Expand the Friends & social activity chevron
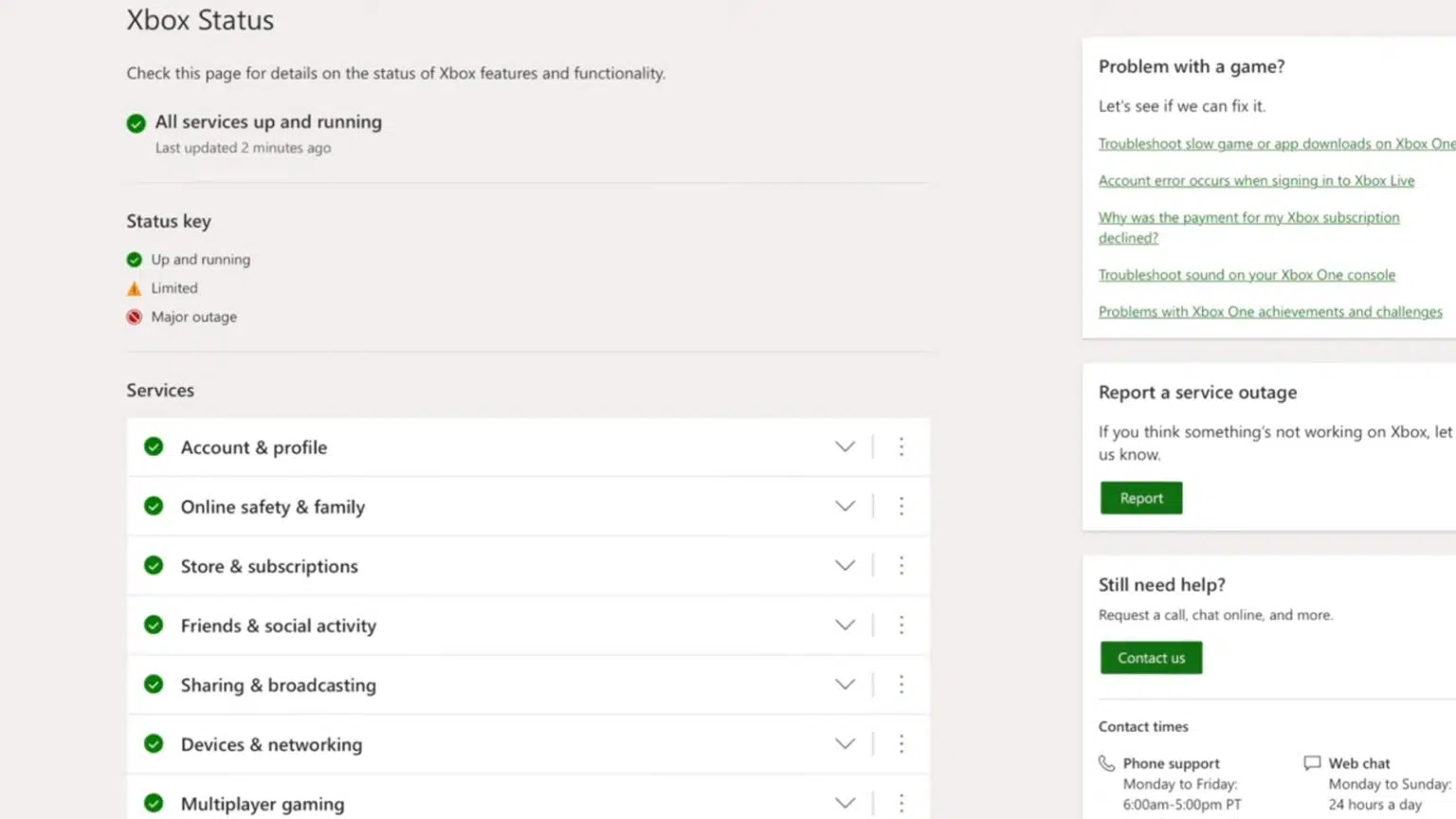 pyautogui.click(x=845, y=625)
